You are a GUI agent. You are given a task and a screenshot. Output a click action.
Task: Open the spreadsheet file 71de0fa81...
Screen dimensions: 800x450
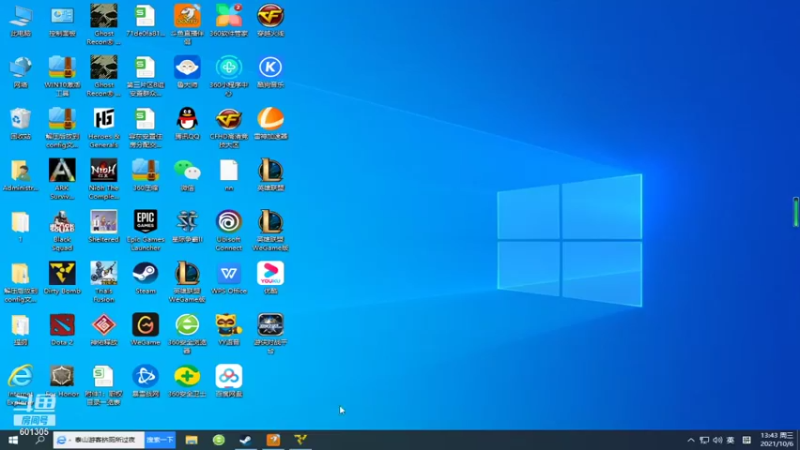145,21
